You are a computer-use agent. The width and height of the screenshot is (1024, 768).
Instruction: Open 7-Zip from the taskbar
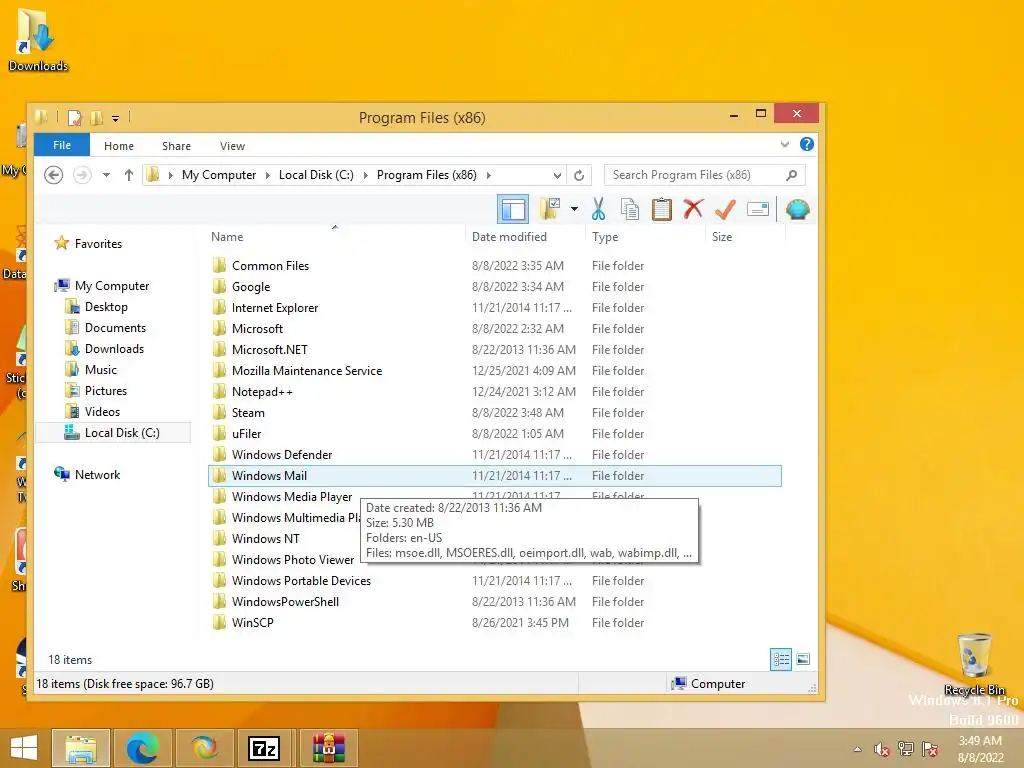264,748
